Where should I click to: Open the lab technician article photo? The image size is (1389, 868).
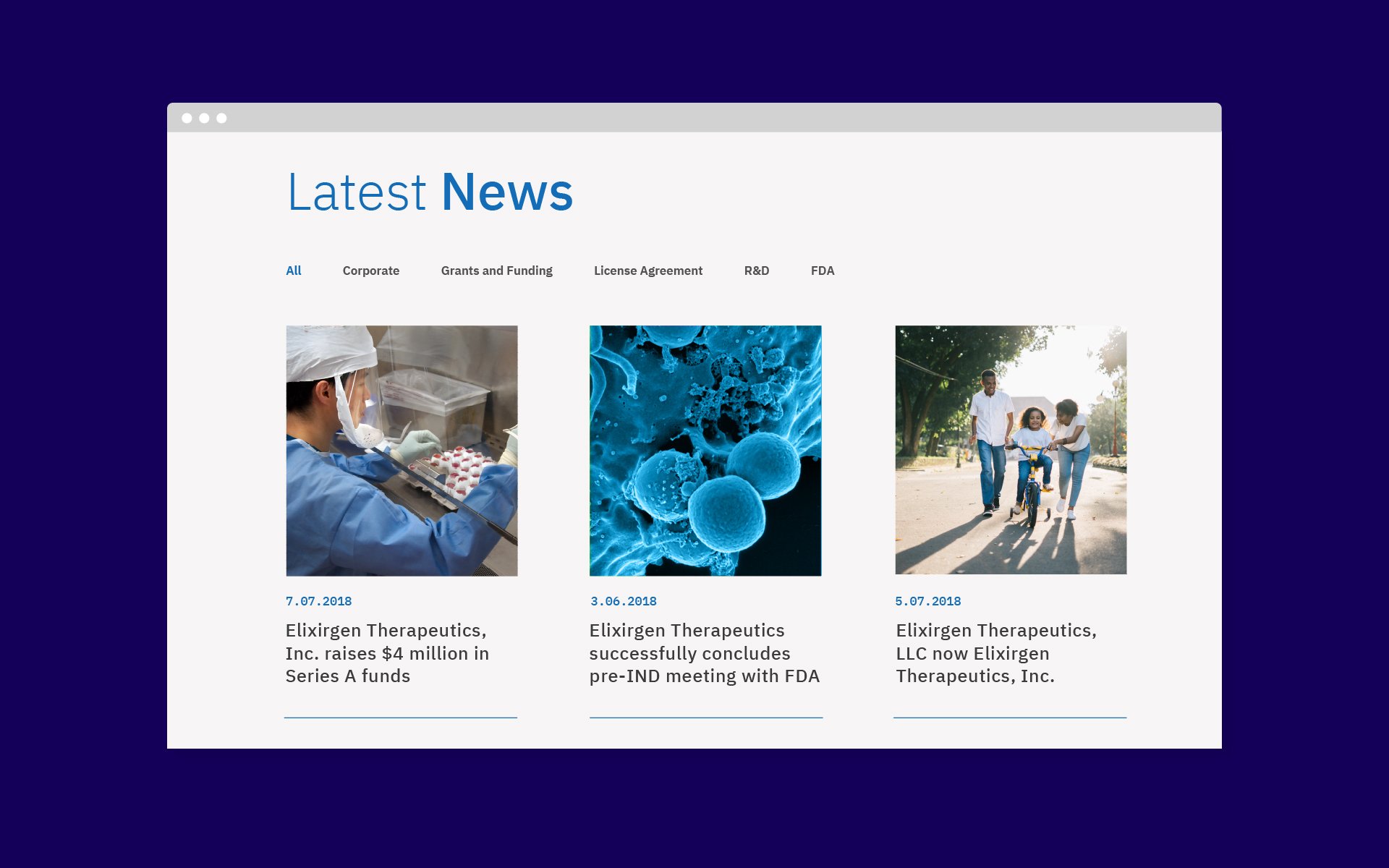pos(402,451)
